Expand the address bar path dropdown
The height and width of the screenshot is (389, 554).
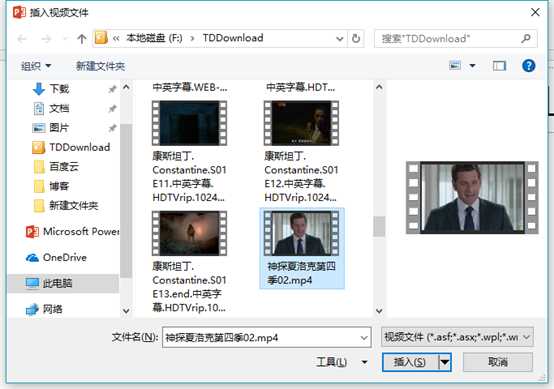pyautogui.click(x=340, y=39)
